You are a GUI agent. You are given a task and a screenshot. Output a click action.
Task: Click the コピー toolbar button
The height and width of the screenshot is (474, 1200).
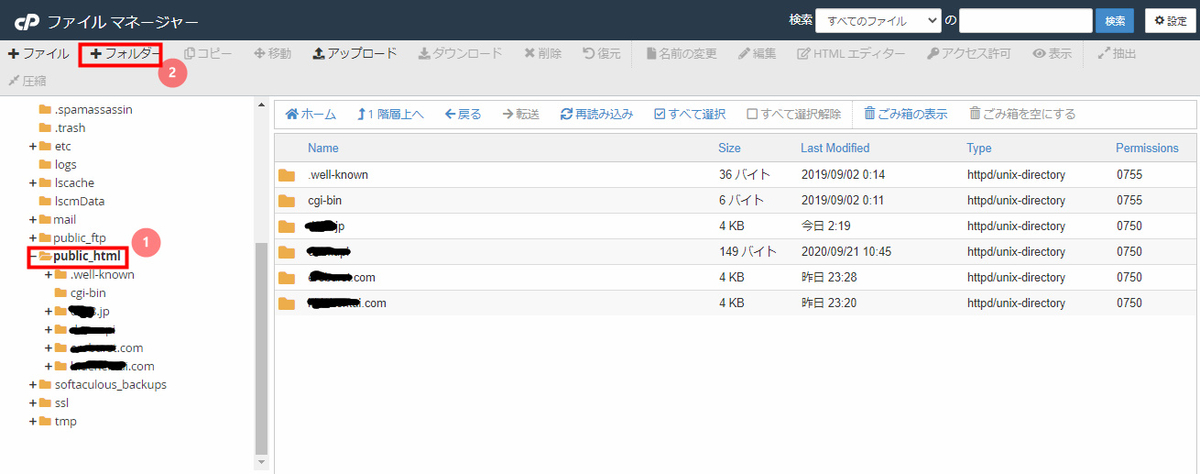[x=208, y=53]
